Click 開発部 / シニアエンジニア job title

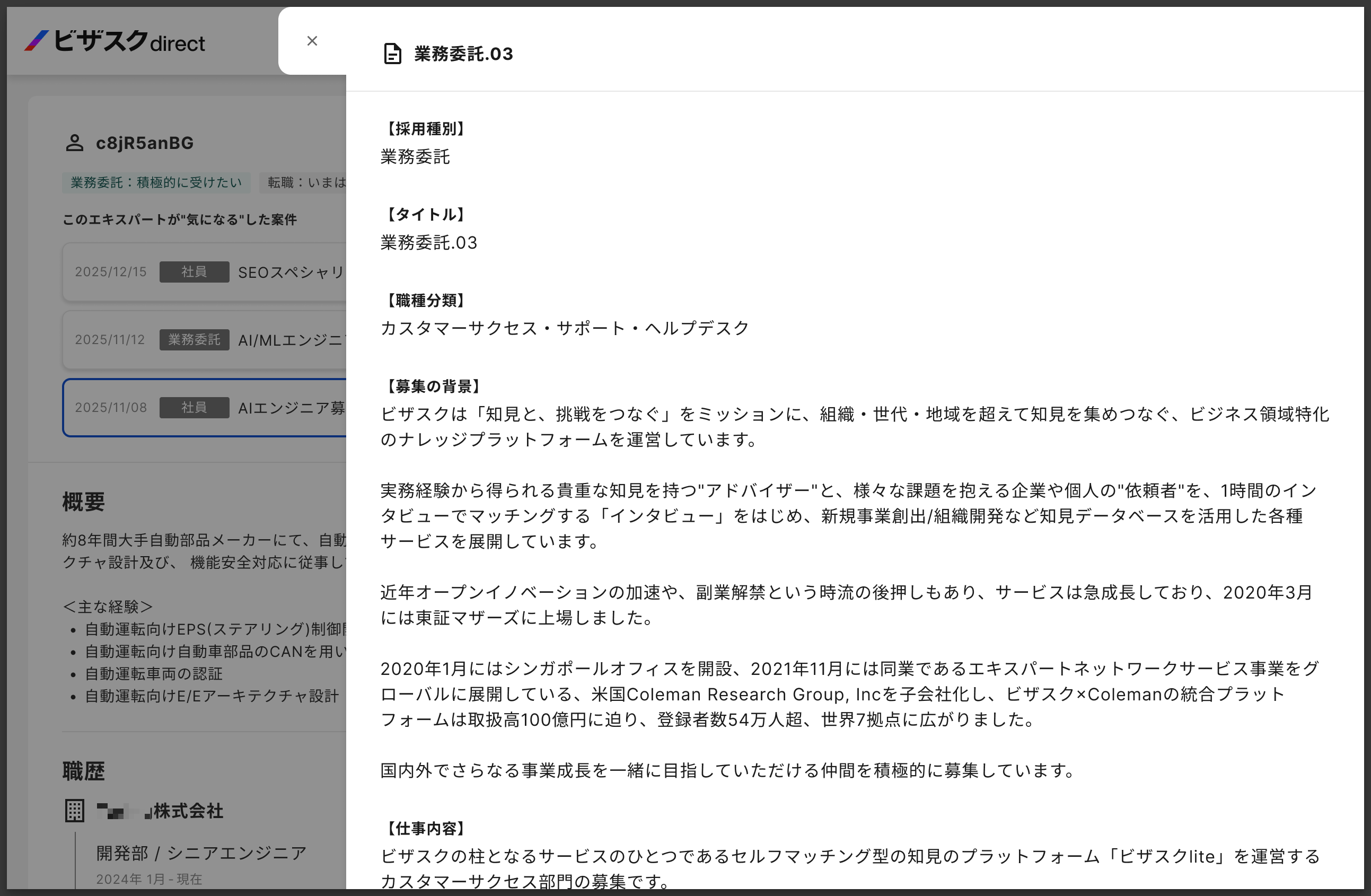pyautogui.click(x=201, y=853)
